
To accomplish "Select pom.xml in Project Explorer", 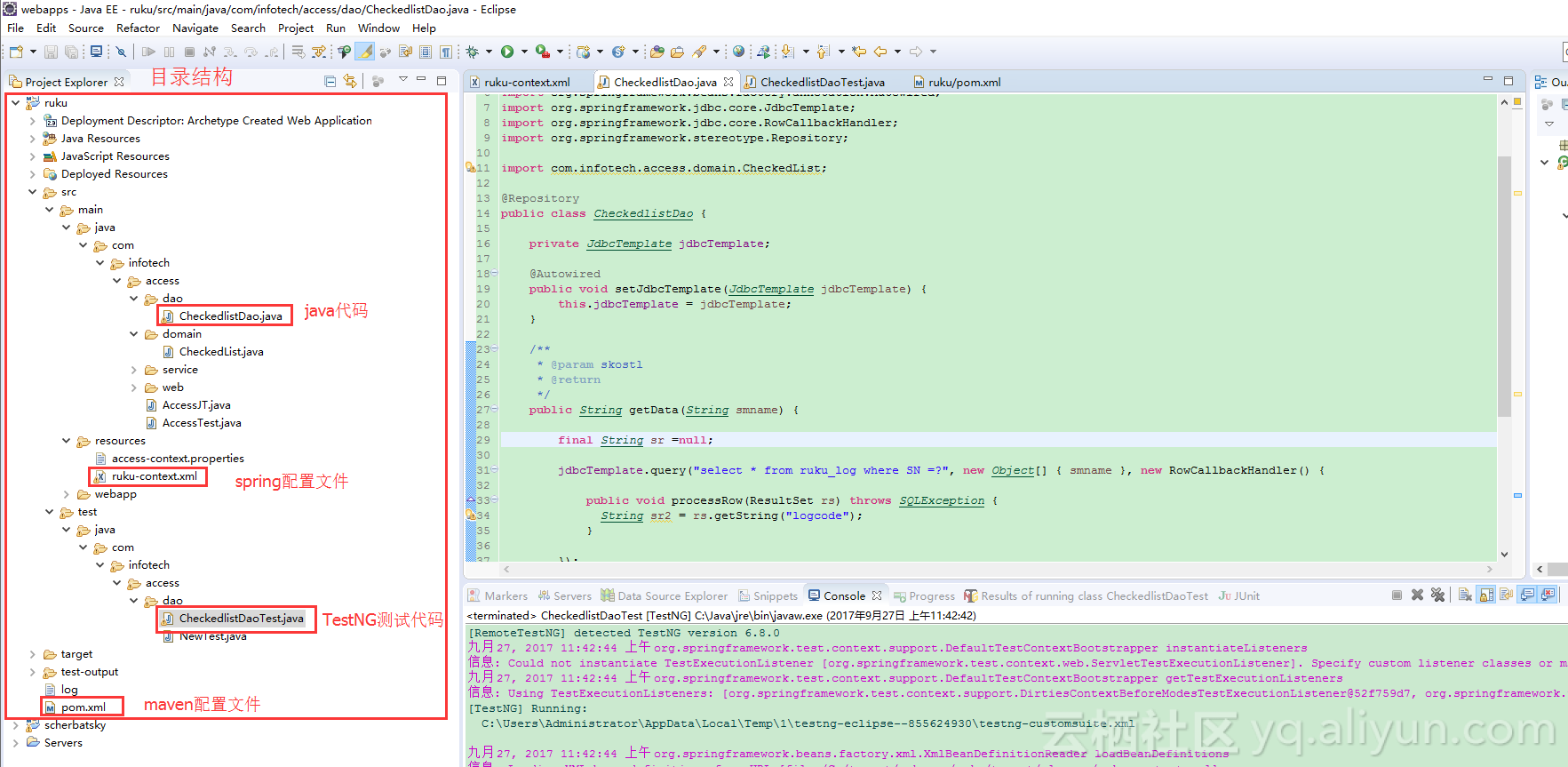I will click(83, 707).
